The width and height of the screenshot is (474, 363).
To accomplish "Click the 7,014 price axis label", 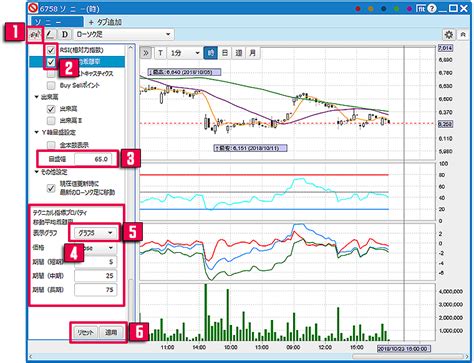I will (445, 48).
